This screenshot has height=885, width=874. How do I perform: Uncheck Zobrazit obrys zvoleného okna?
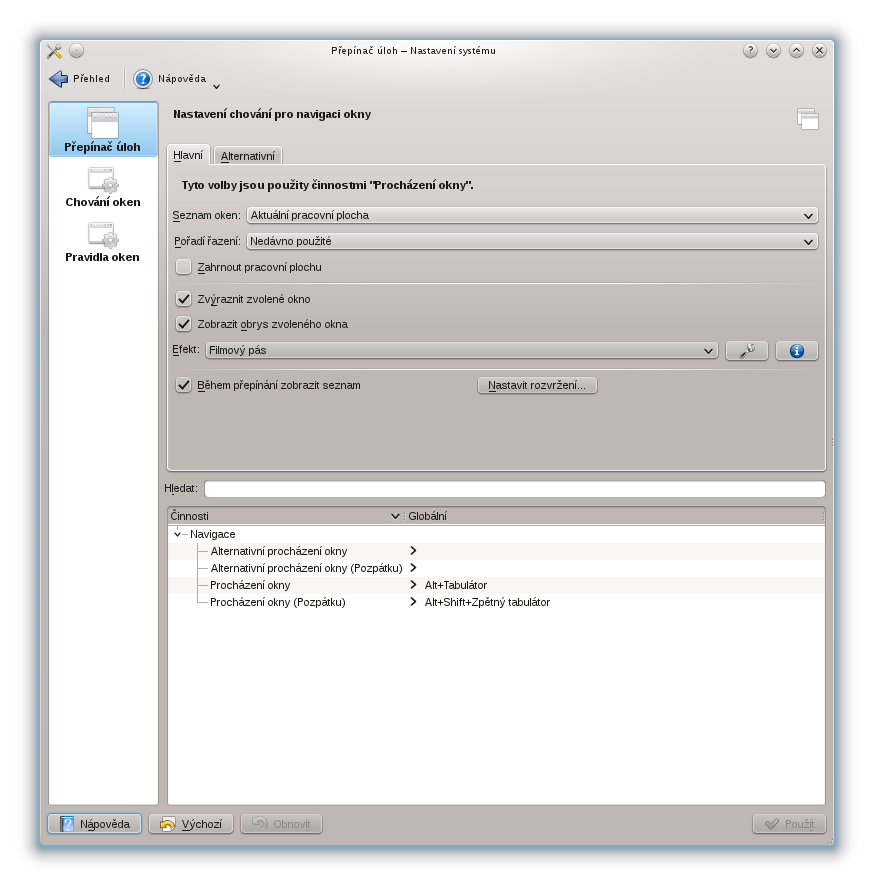(x=183, y=324)
